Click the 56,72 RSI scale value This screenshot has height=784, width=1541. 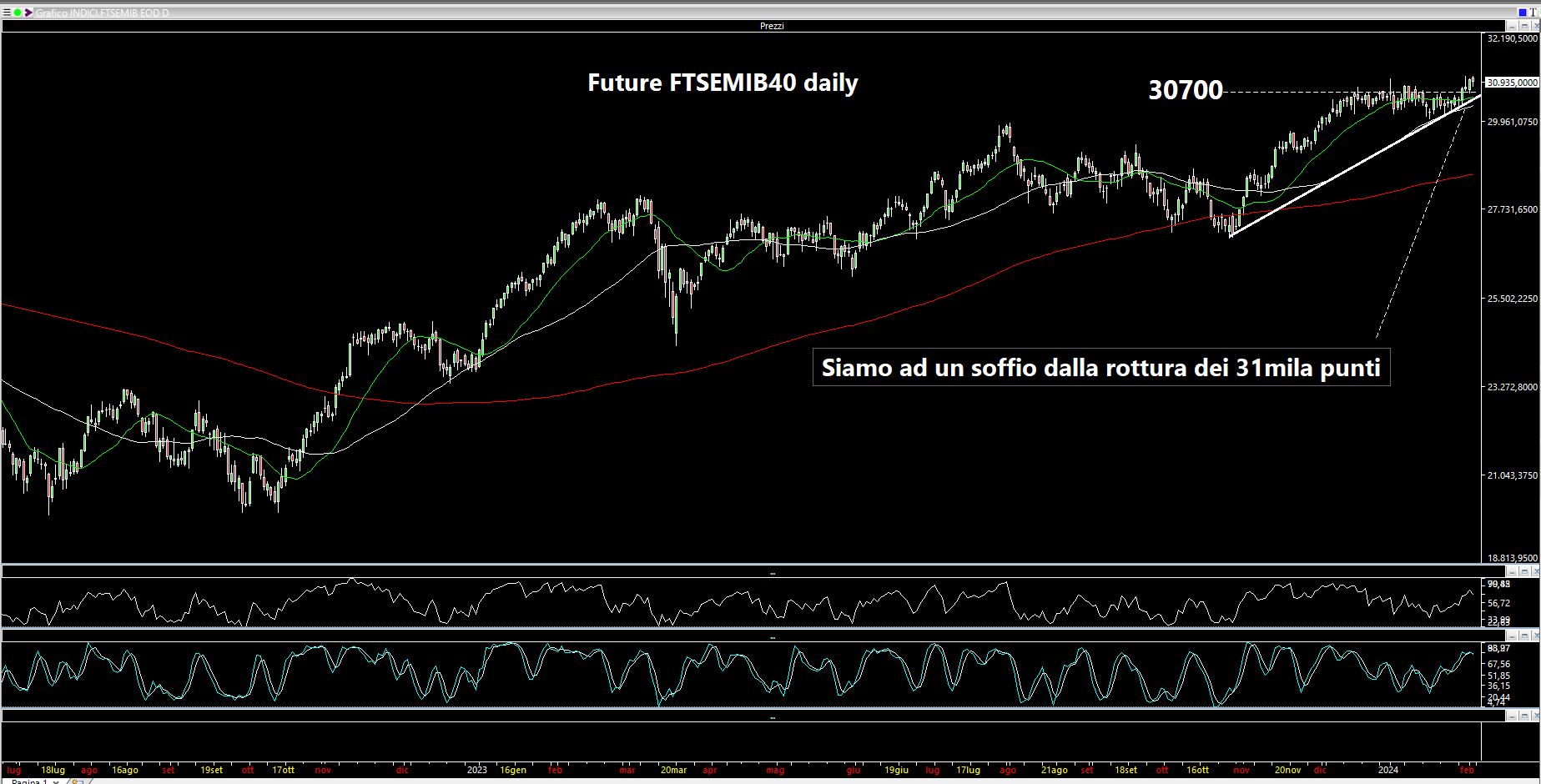point(1498,603)
